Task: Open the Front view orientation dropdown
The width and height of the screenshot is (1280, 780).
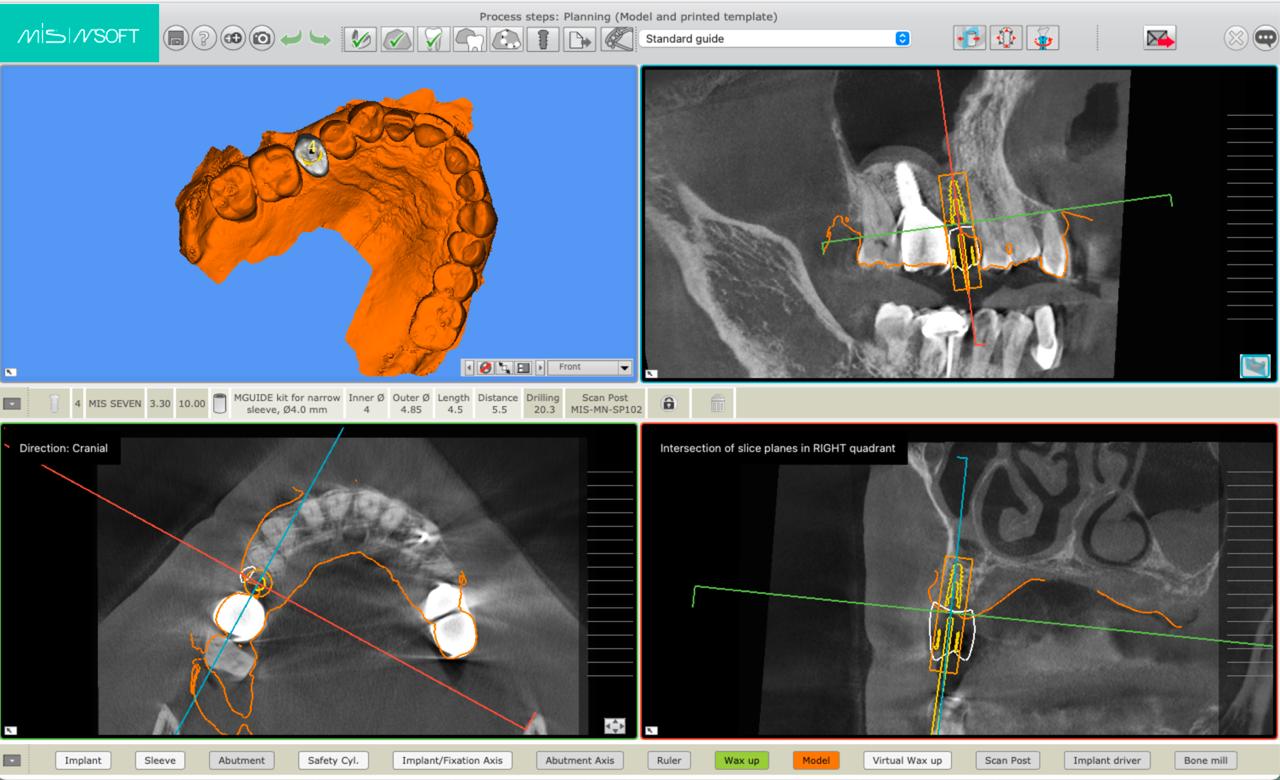Action: [590, 368]
